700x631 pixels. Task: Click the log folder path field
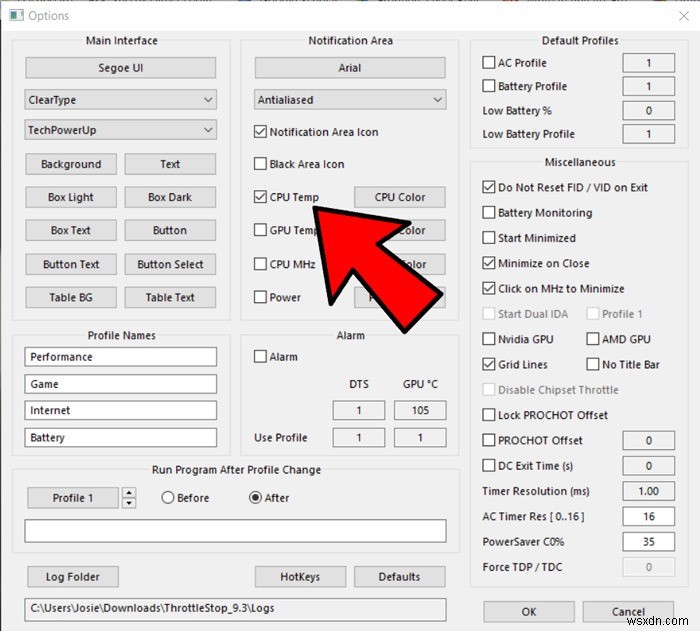click(x=235, y=609)
